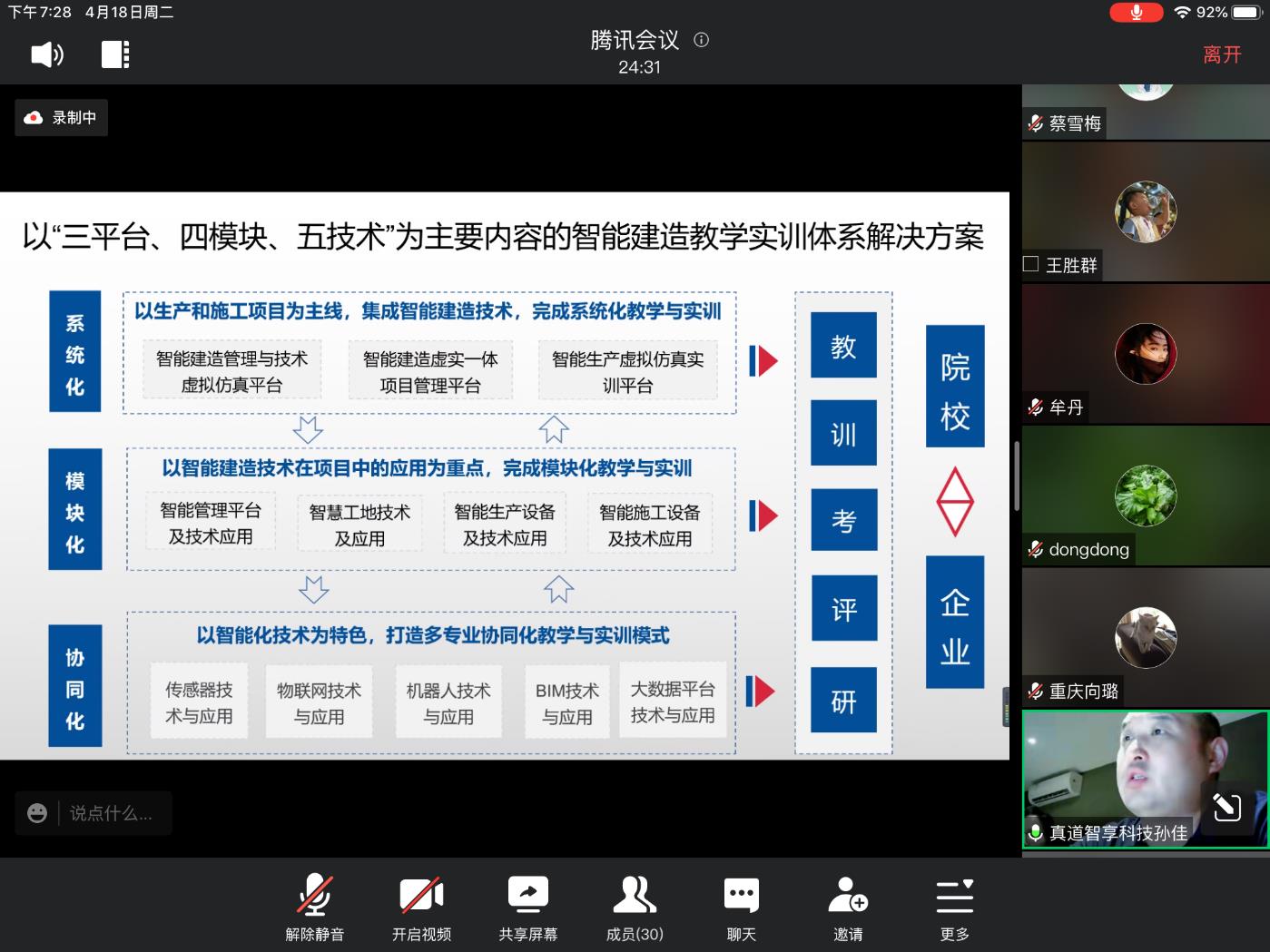Open the 聊天 chat panel
This screenshot has height=952, width=1270.
[741, 907]
